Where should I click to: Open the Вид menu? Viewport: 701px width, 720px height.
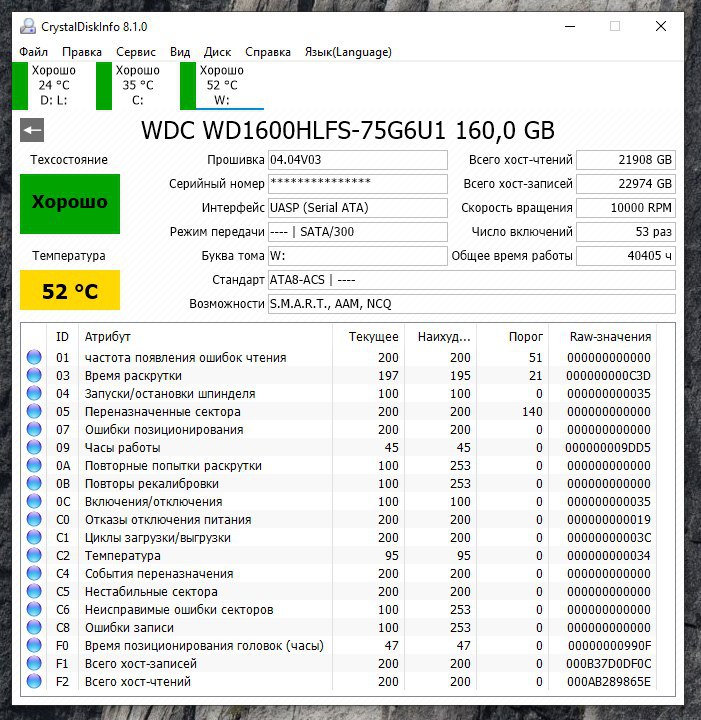[180, 52]
